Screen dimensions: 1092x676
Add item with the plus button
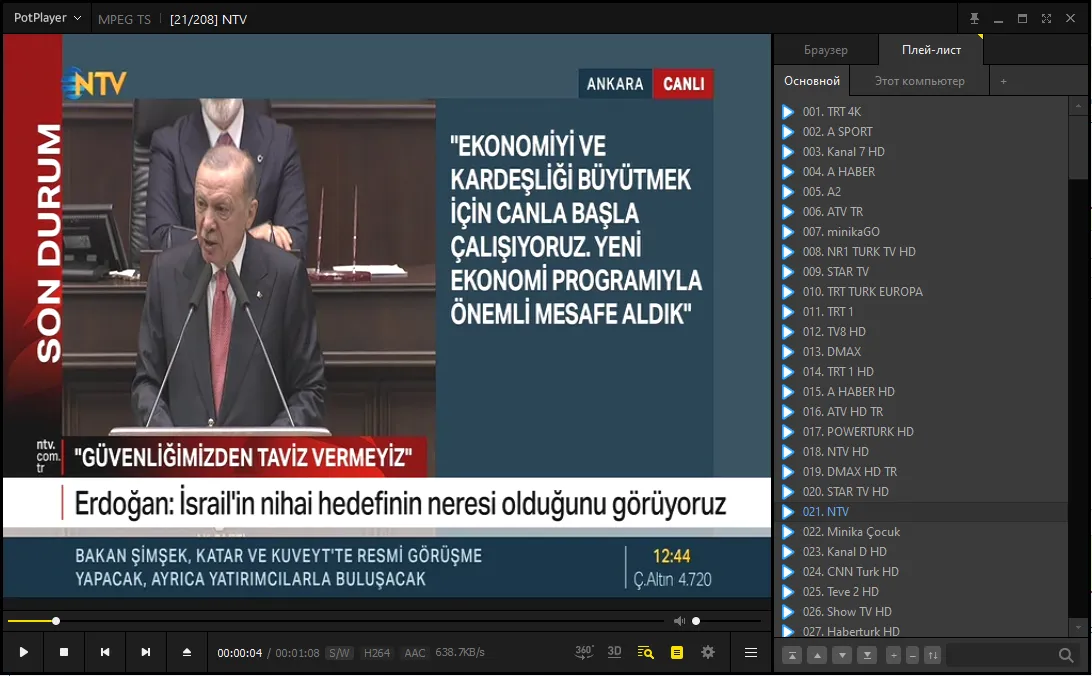pyautogui.click(x=894, y=655)
